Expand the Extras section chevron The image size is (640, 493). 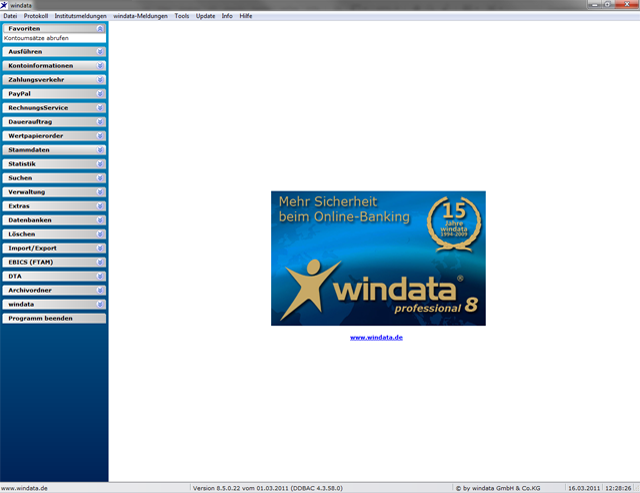100,206
